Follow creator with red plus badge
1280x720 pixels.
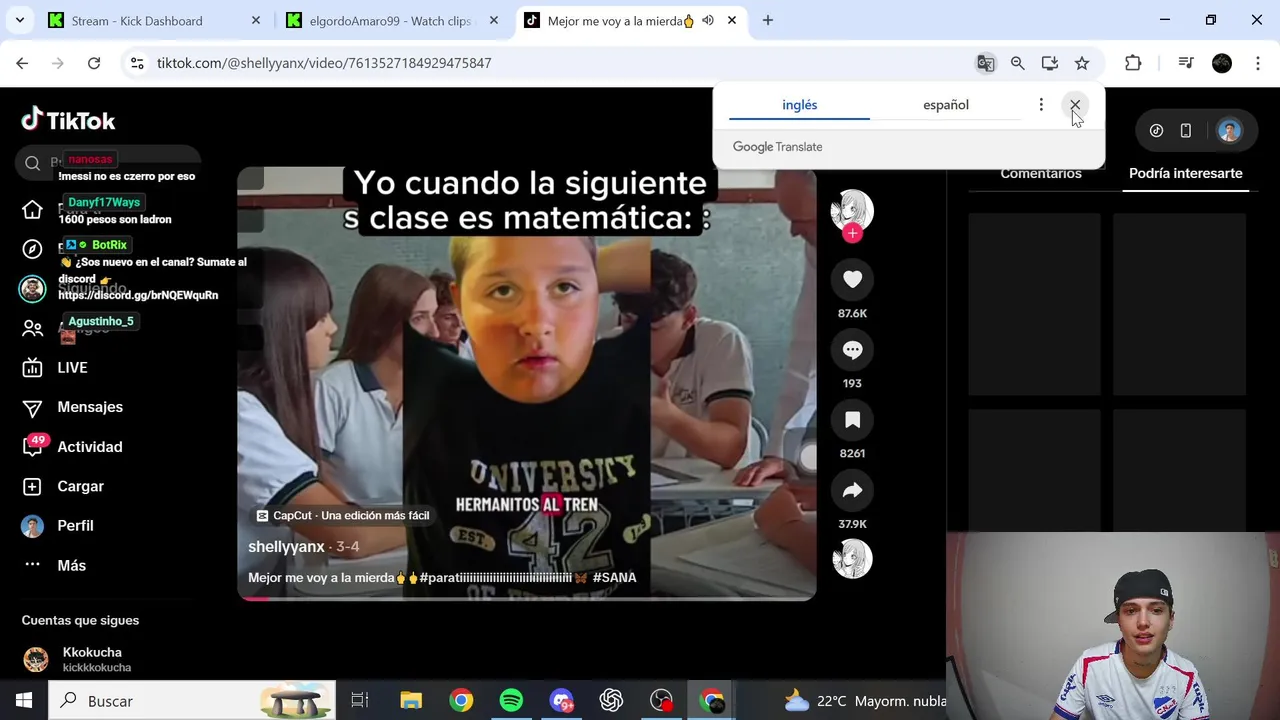(852, 233)
